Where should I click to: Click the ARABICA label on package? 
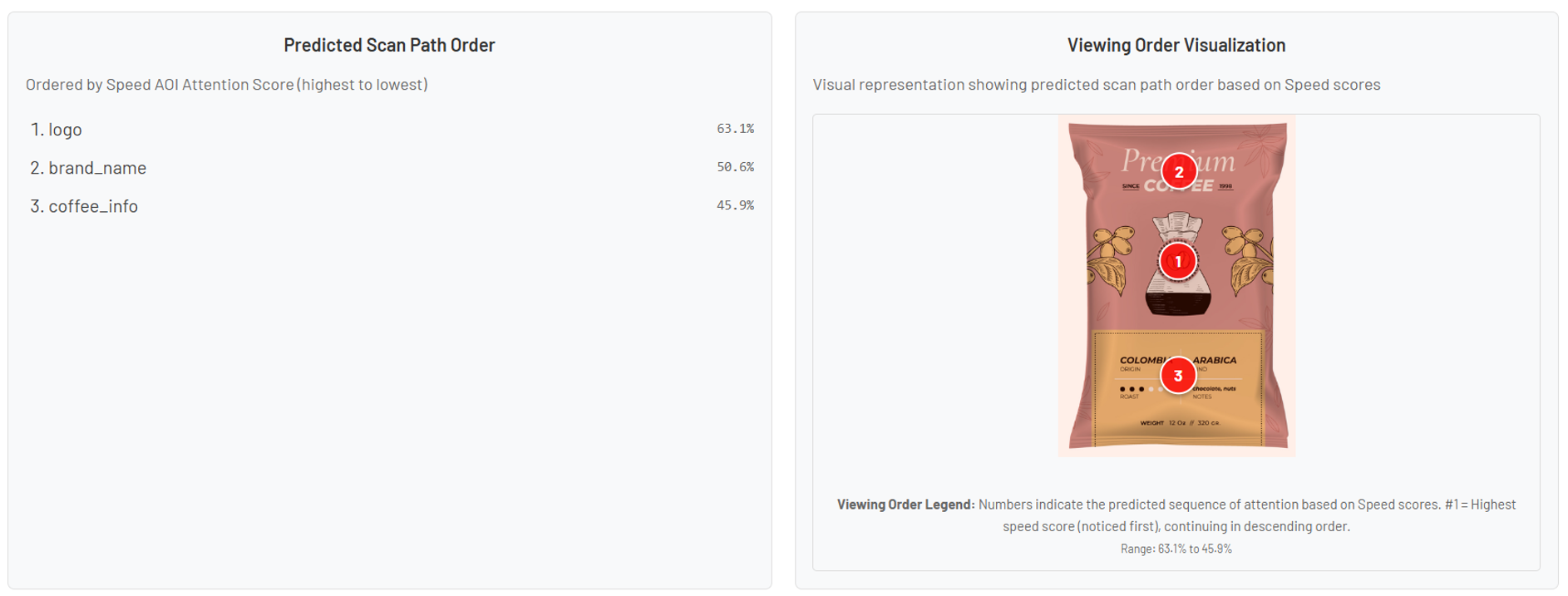point(1215,361)
